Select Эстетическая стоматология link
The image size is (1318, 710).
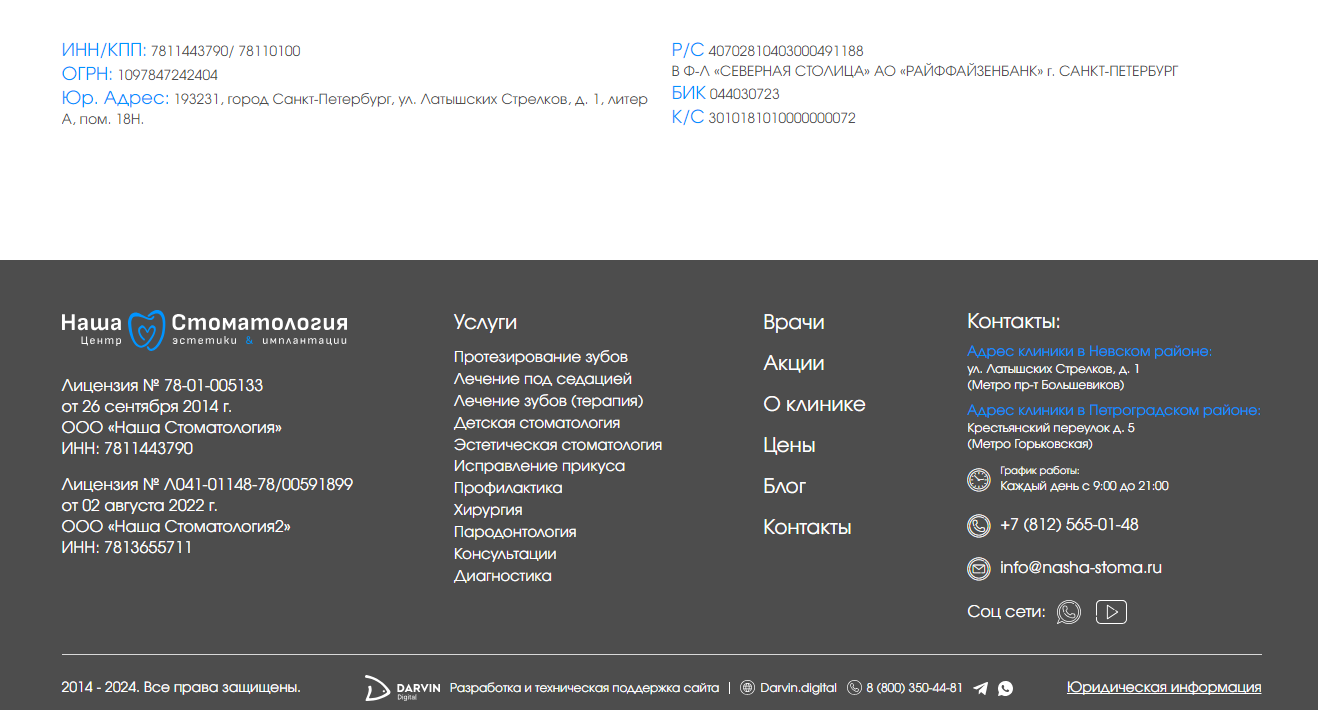click(558, 445)
